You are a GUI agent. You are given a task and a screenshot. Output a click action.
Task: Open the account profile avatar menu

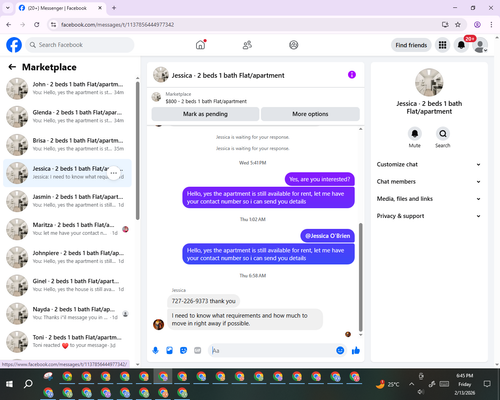[480, 45]
